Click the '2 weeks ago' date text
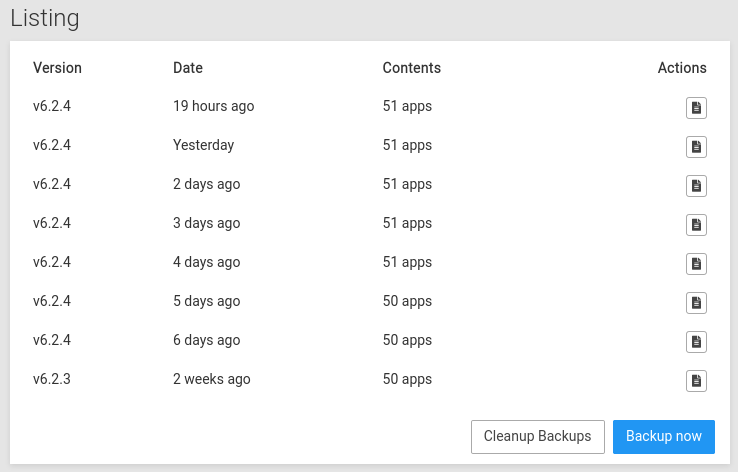The width and height of the screenshot is (738, 472). tap(211, 379)
